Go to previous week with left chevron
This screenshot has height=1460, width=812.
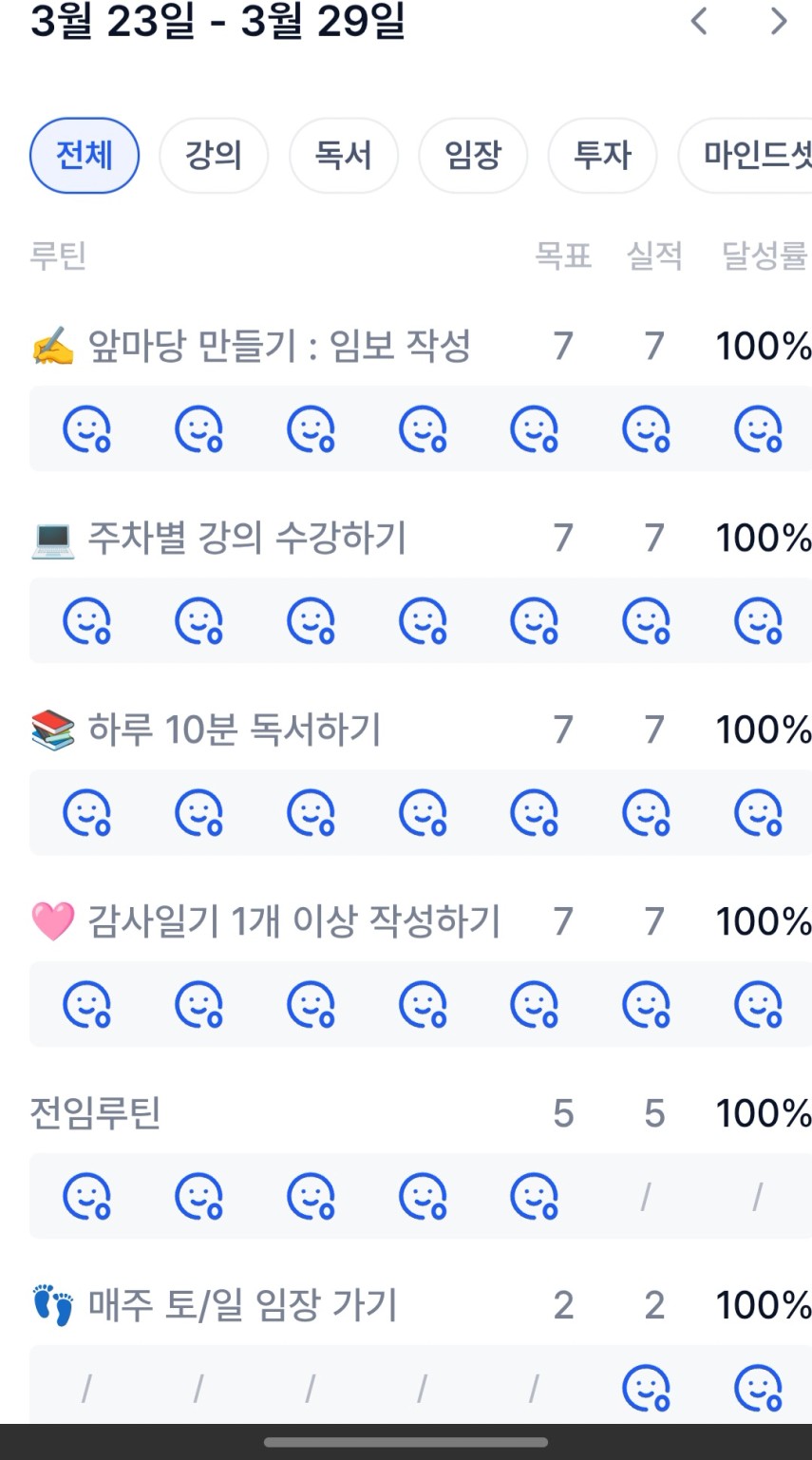pyautogui.click(x=699, y=21)
